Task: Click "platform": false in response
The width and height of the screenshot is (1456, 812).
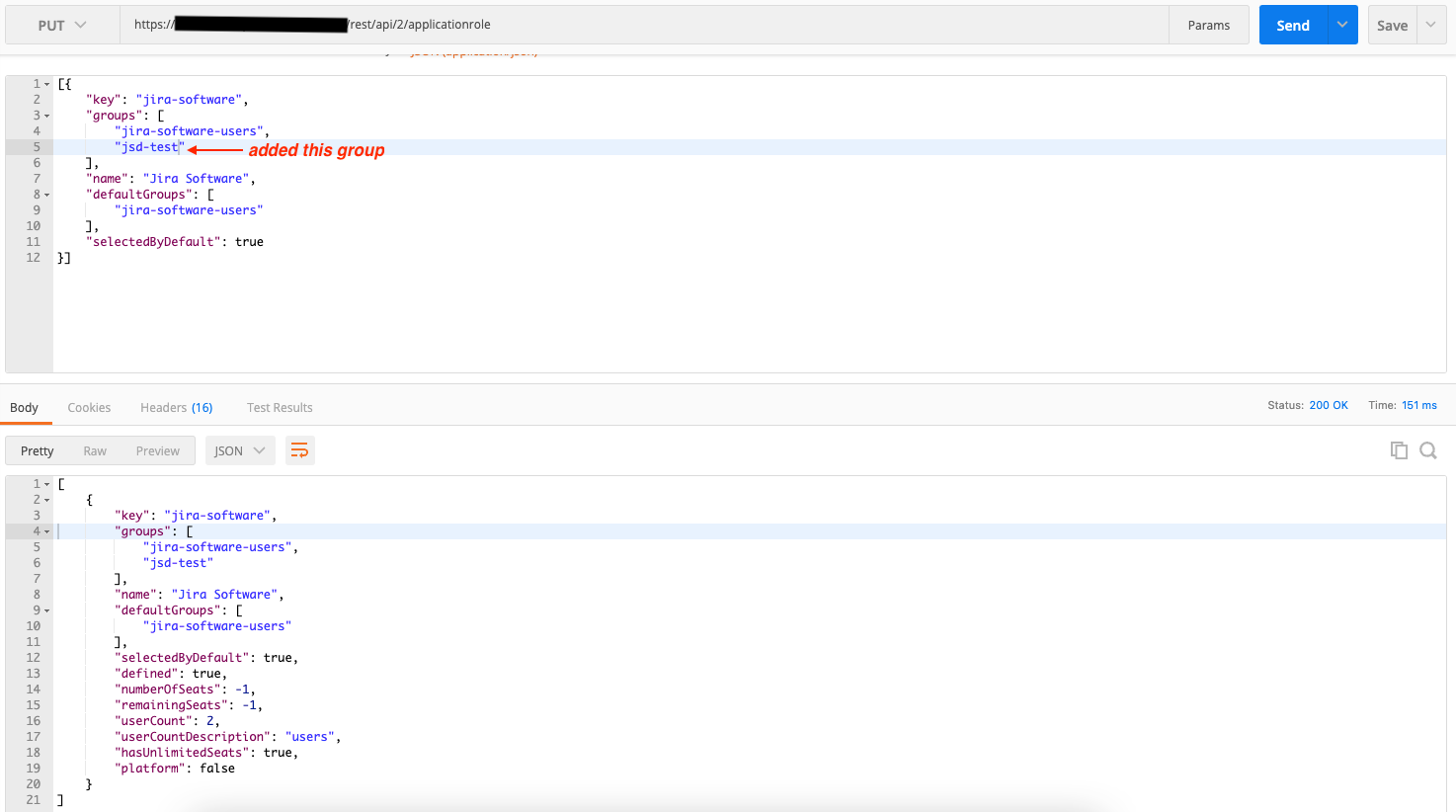Action: click(x=175, y=769)
